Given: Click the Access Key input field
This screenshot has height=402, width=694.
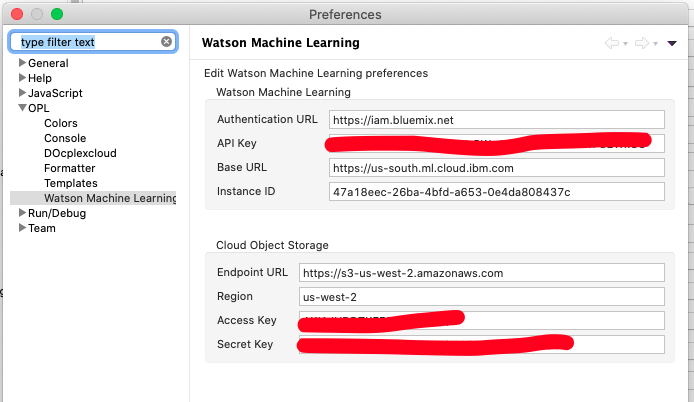Looking at the screenshot, I should click(x=482, y=321).
